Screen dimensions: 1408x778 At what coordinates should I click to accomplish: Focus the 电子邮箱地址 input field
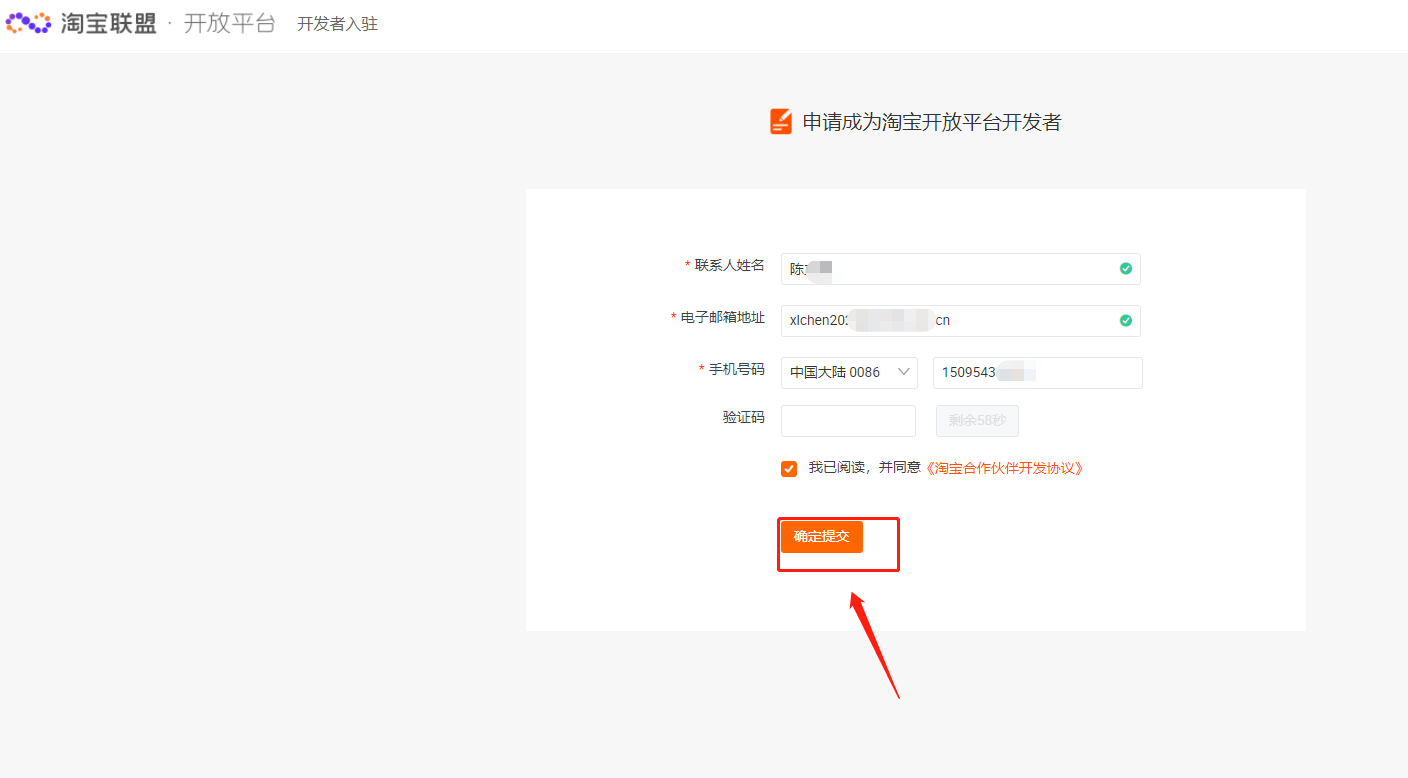click(x=960, y=321)
